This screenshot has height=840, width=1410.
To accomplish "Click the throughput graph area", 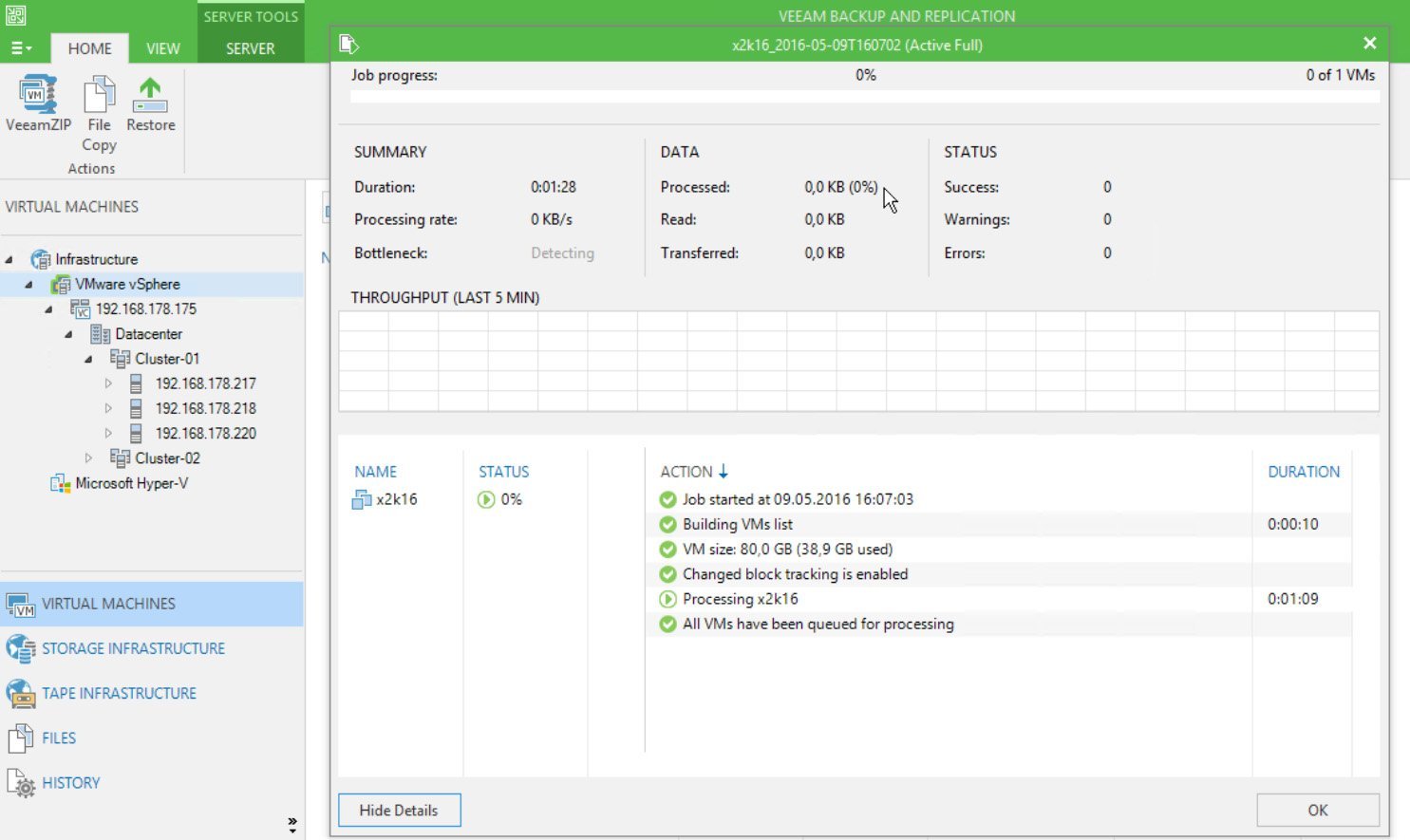I will click(x=858, y=362).
